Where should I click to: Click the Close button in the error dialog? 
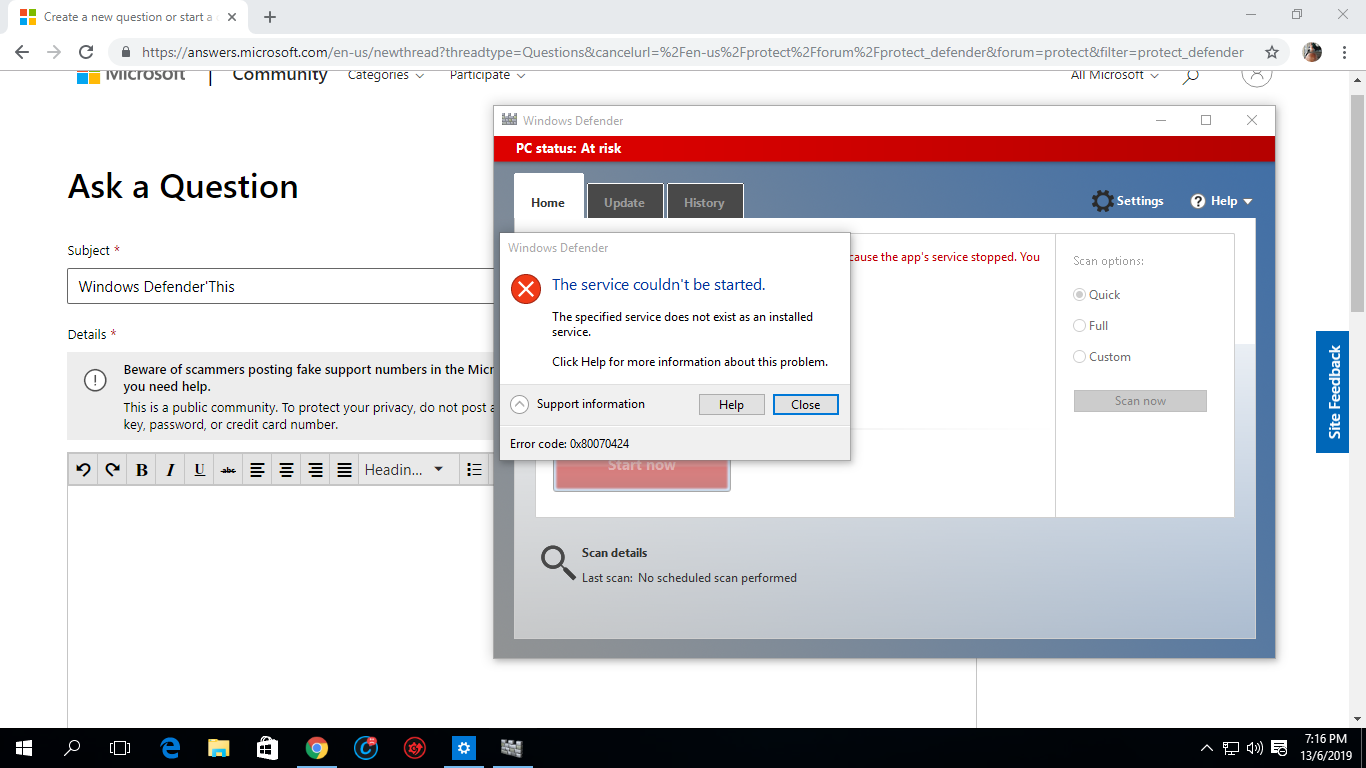coord(805,405)
